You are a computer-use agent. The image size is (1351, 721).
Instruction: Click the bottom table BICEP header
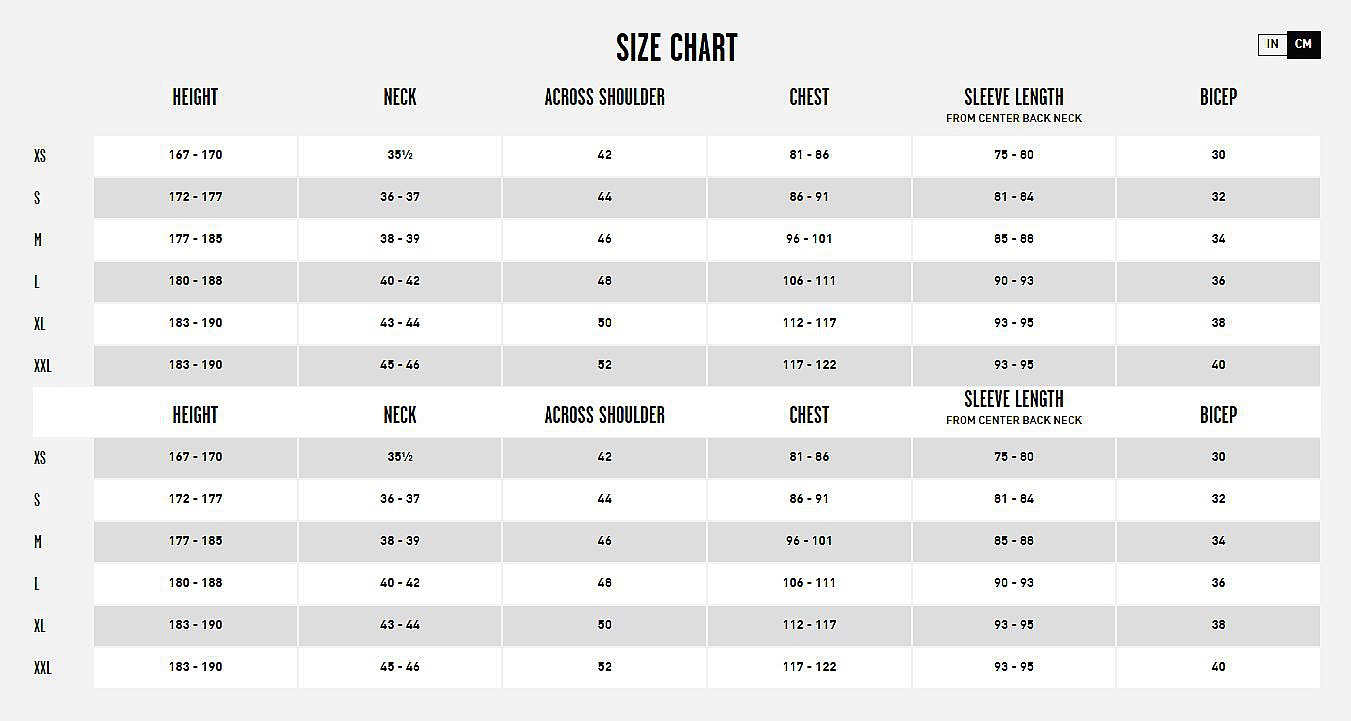[1218, 415]
